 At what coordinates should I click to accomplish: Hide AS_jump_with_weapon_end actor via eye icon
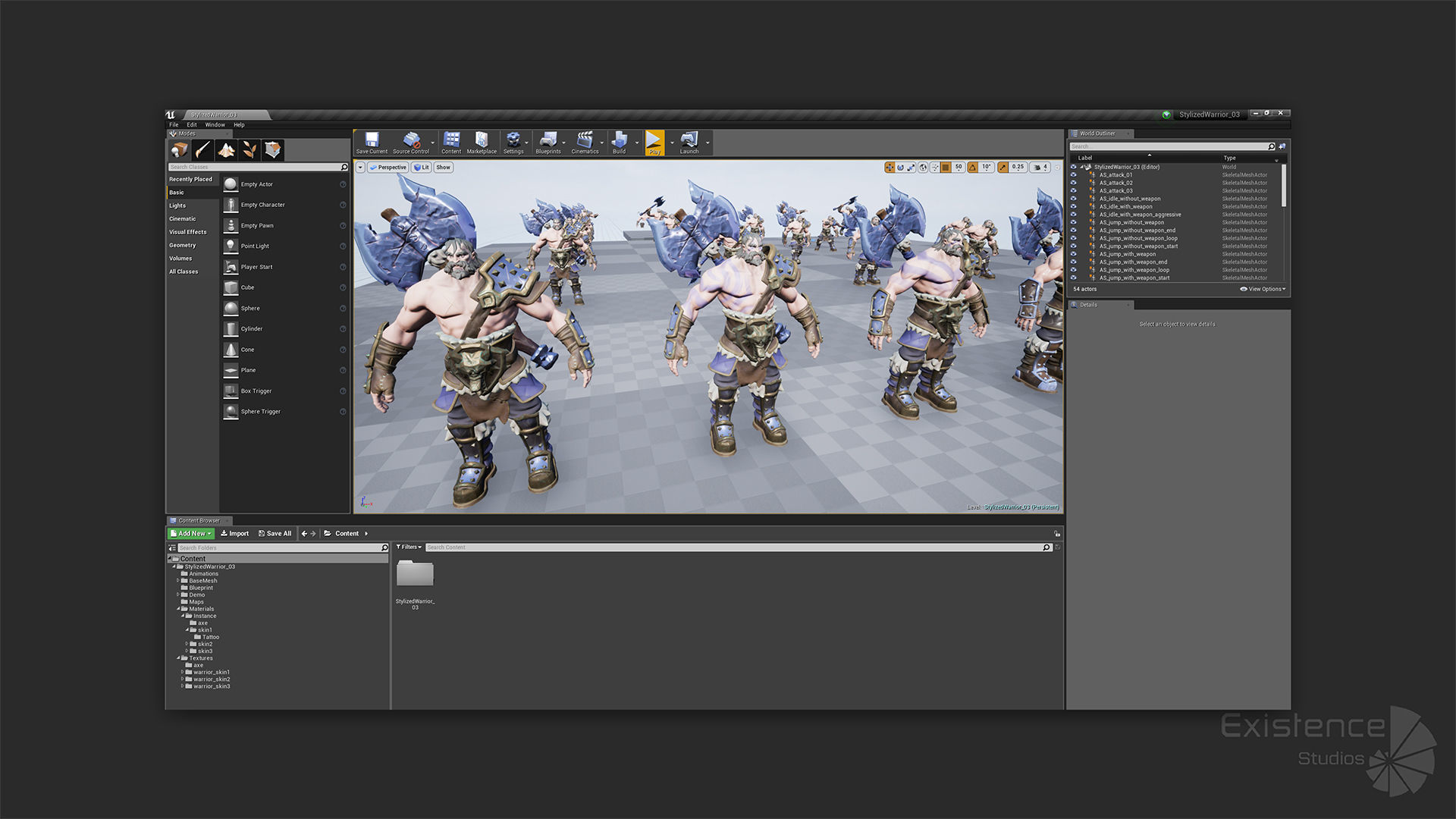1073,262
